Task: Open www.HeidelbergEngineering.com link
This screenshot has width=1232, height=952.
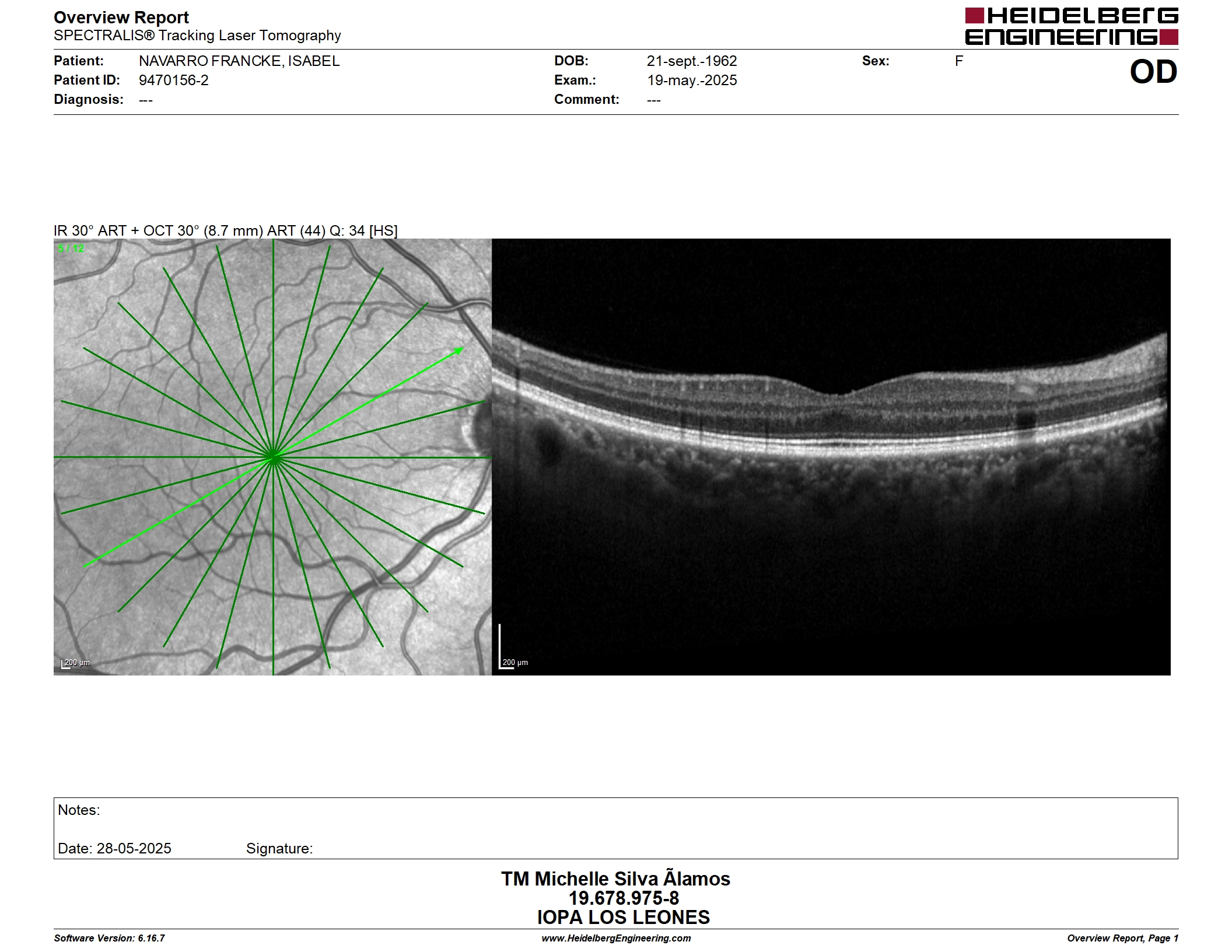Action: (616, 938)
